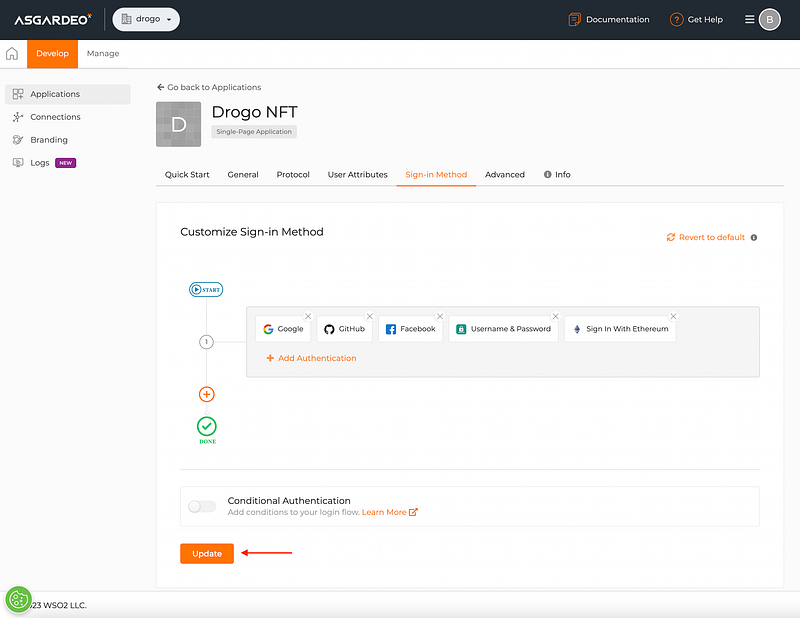
Task: Open Applications in the sidebar
Action: click(68, 94)
